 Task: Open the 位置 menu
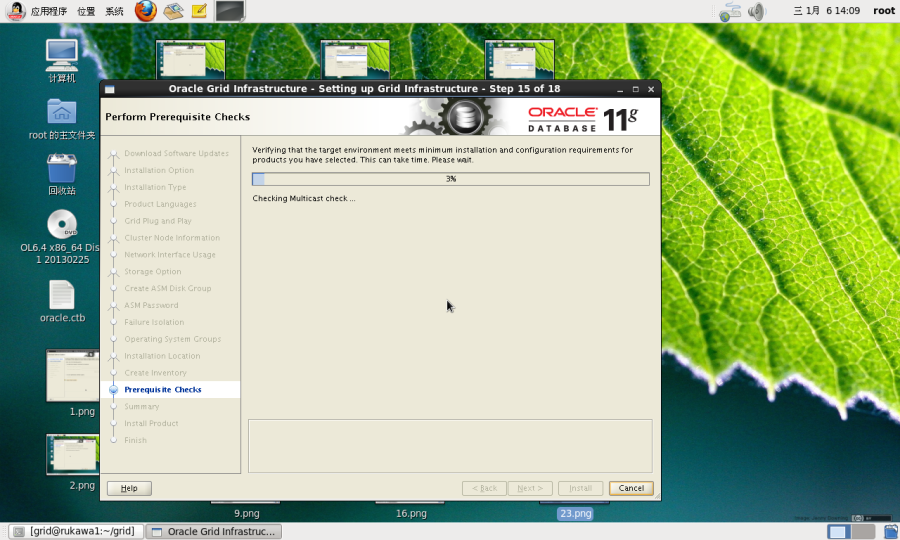coord(86,11)
